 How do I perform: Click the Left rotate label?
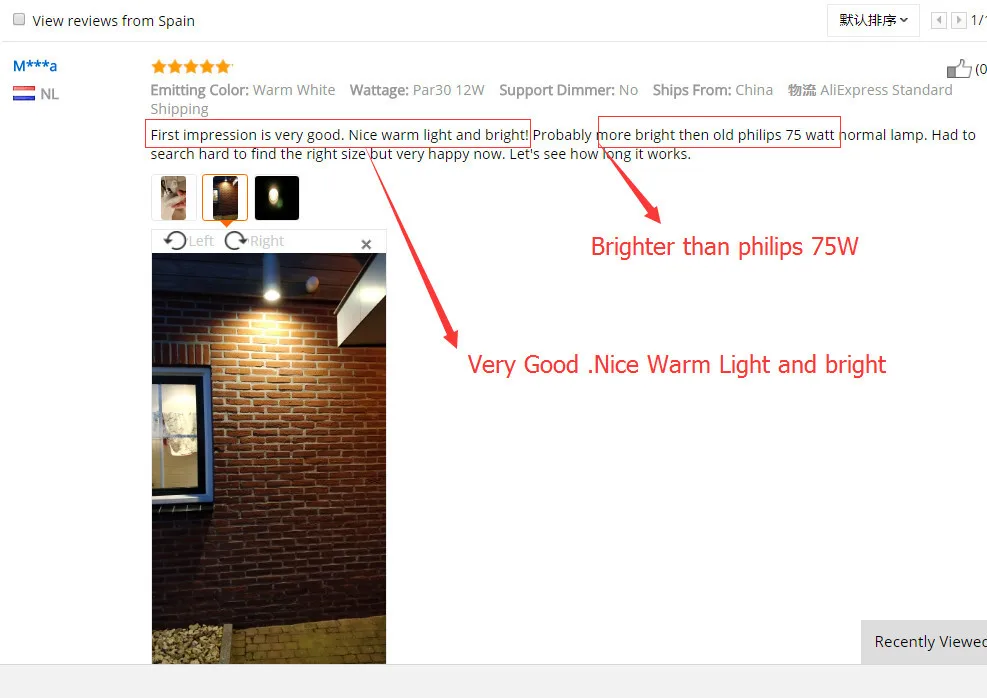click(x=201, y=241)
